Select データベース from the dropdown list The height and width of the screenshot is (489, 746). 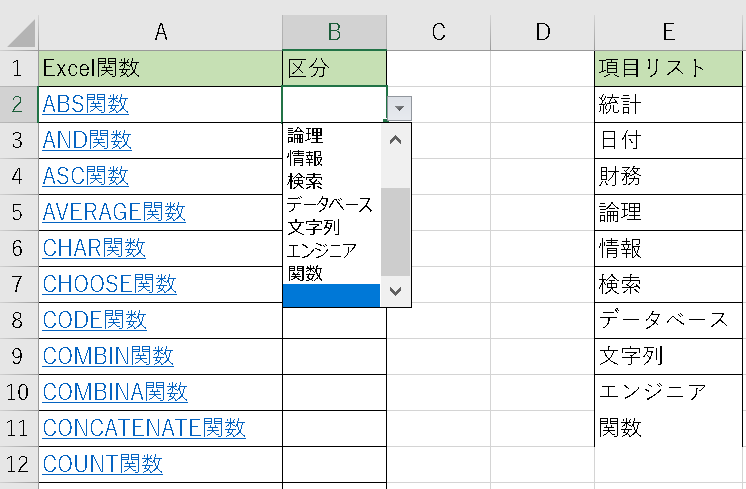[x=332, y=205]
